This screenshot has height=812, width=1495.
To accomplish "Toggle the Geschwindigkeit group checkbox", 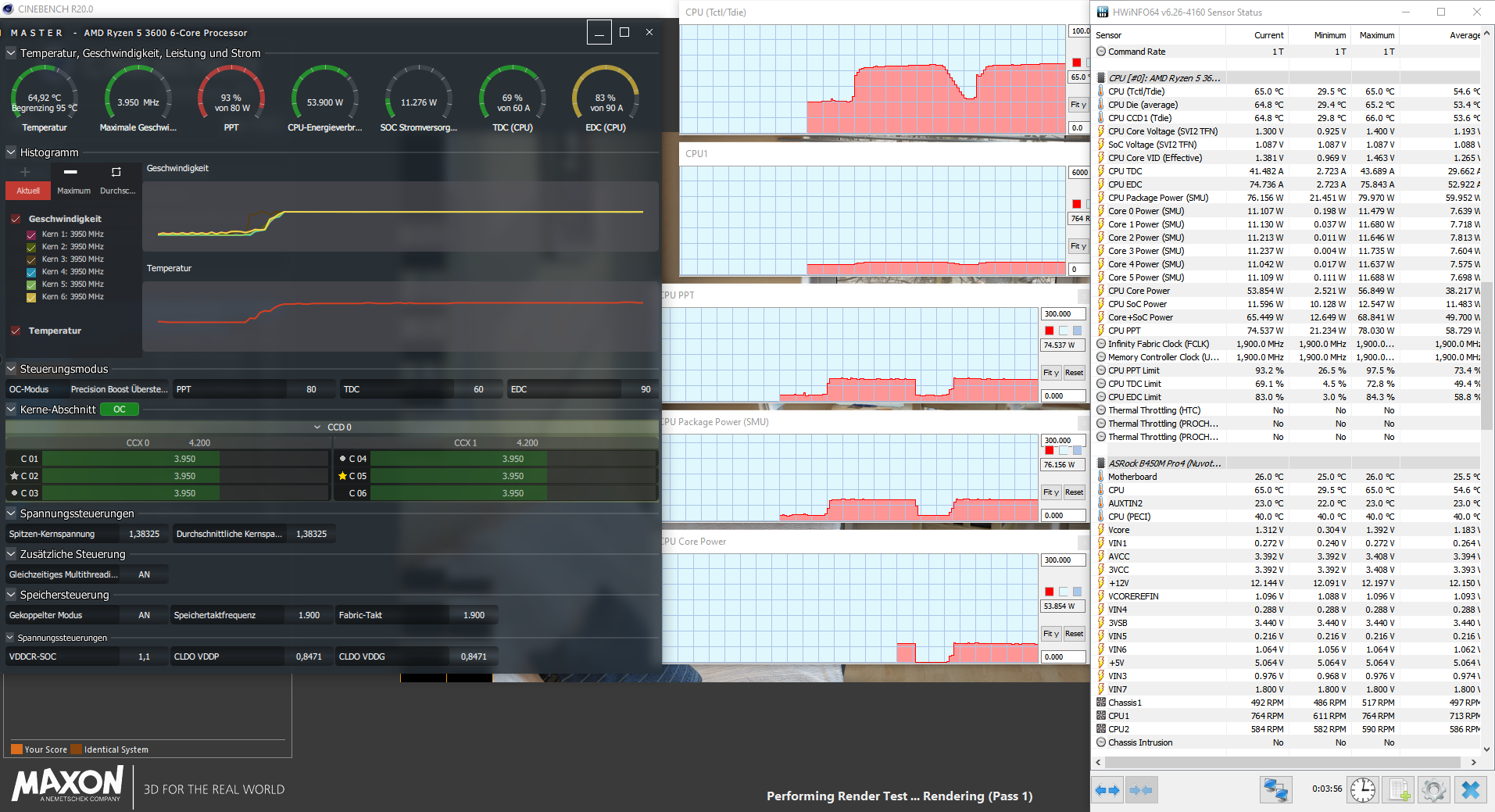I will (x=16, y=219).
